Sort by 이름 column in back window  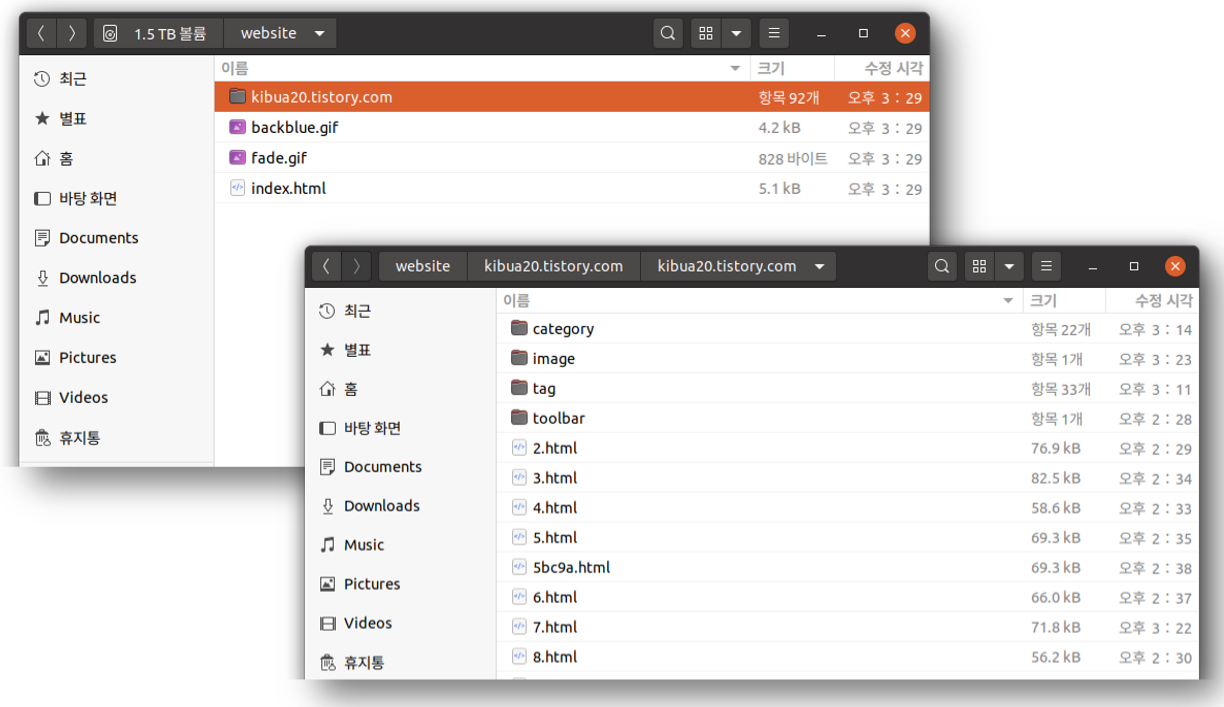coord(482,68)
